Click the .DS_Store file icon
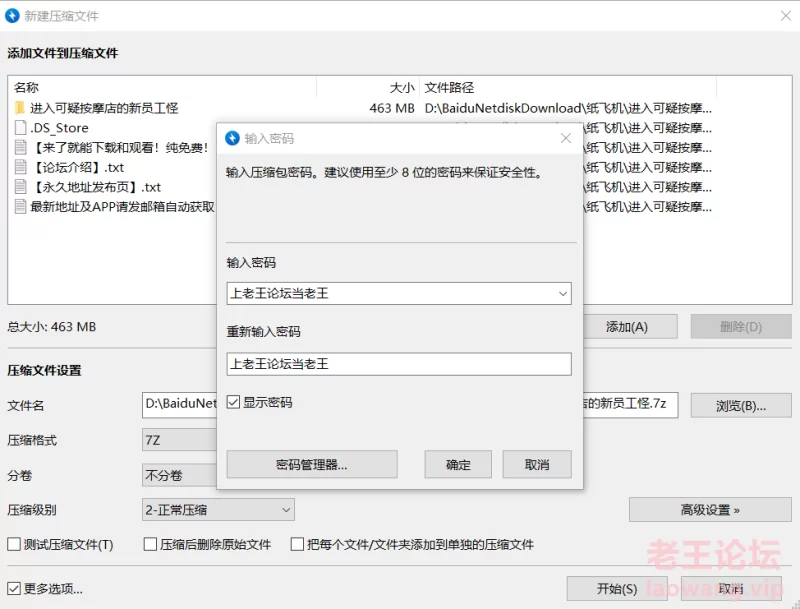Screen dimensions: 800x609 pyautogui.click(x=20, y=128)
